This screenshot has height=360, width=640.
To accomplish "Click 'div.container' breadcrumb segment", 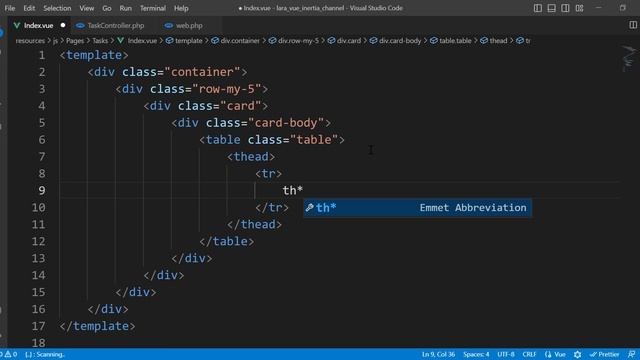I will 240,40.
